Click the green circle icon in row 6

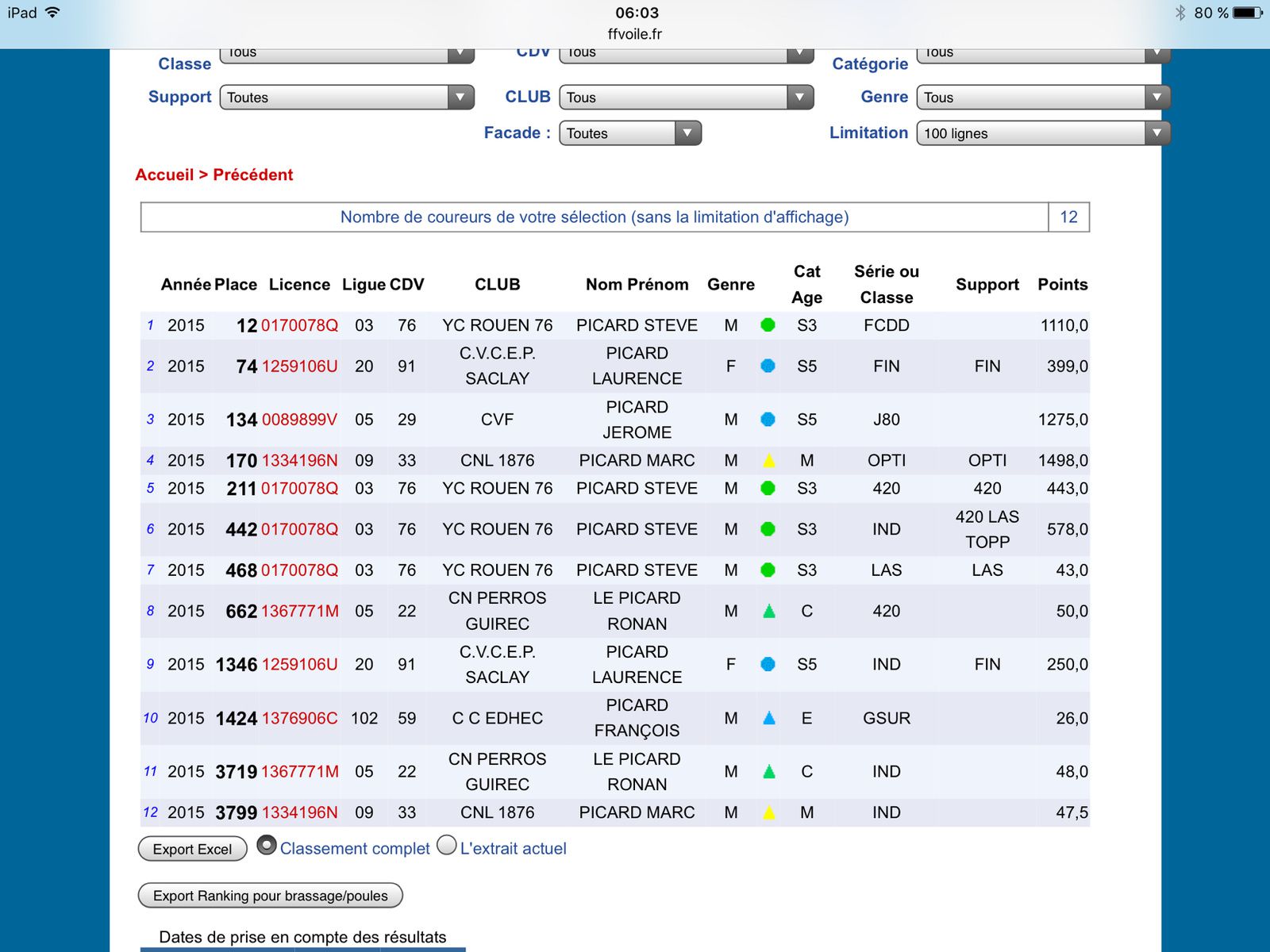(768, 529)
